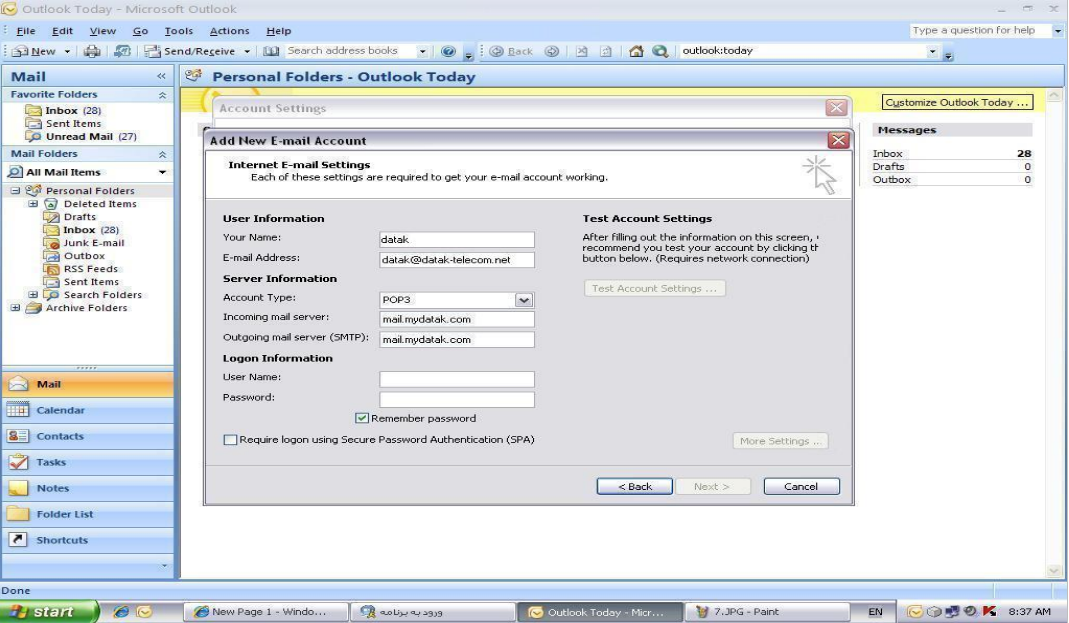
Task: Click the E-mail Address field
Action: pos(457,260)
